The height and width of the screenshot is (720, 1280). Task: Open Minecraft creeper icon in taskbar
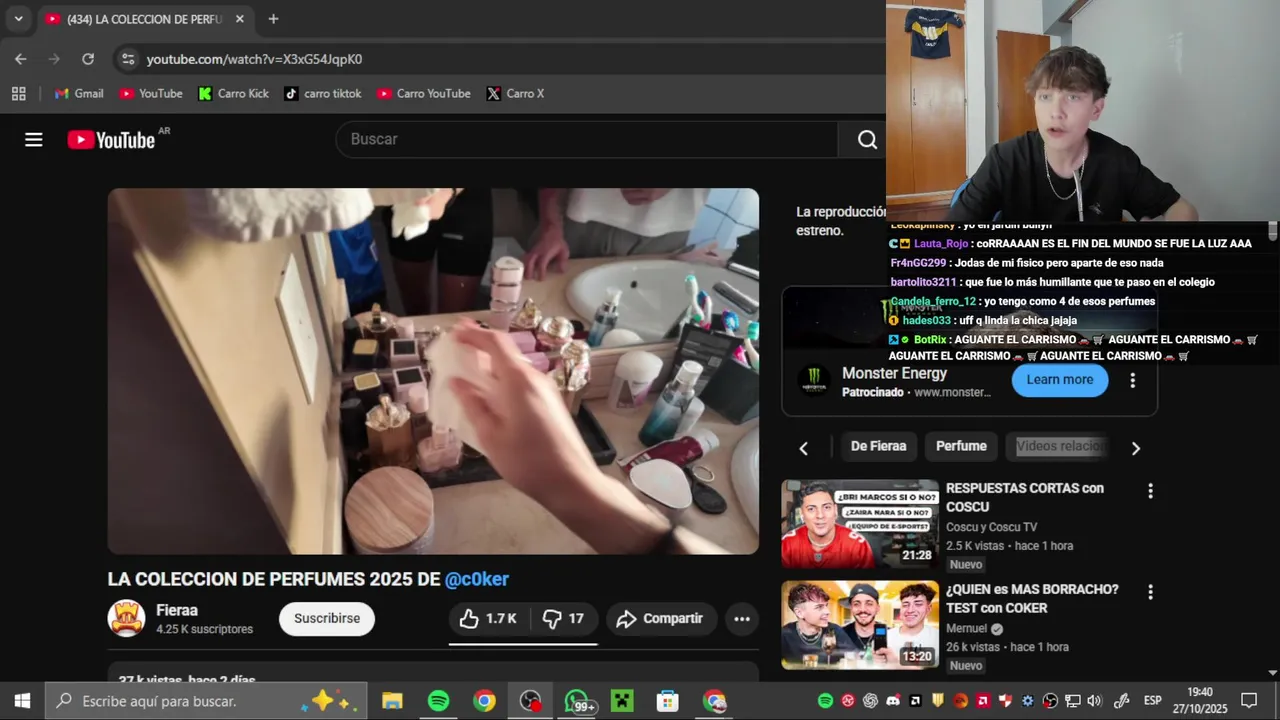[622, 701]
